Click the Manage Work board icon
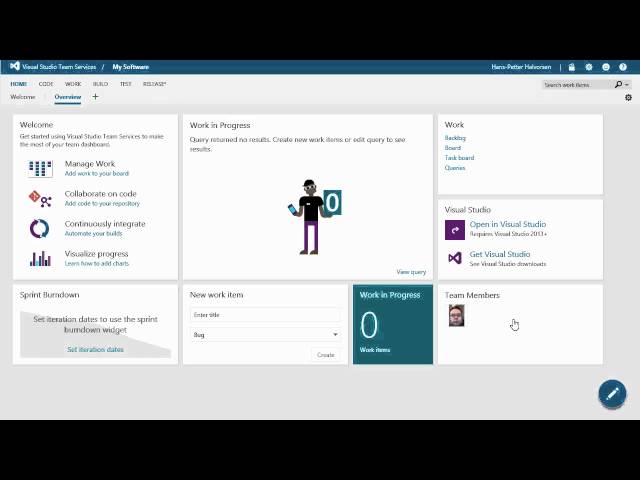 point(40,169)
